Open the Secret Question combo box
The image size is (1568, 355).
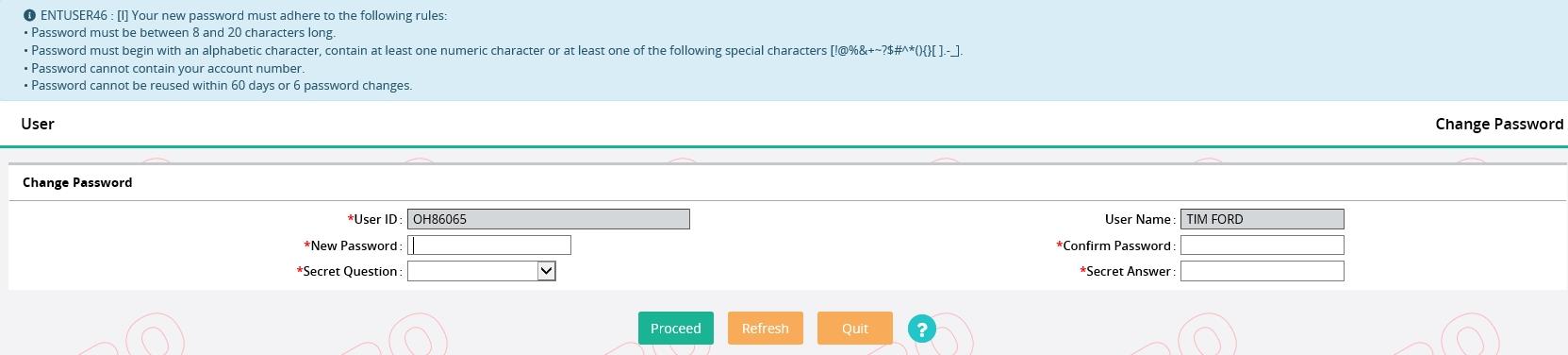click(x=481, y=271)
